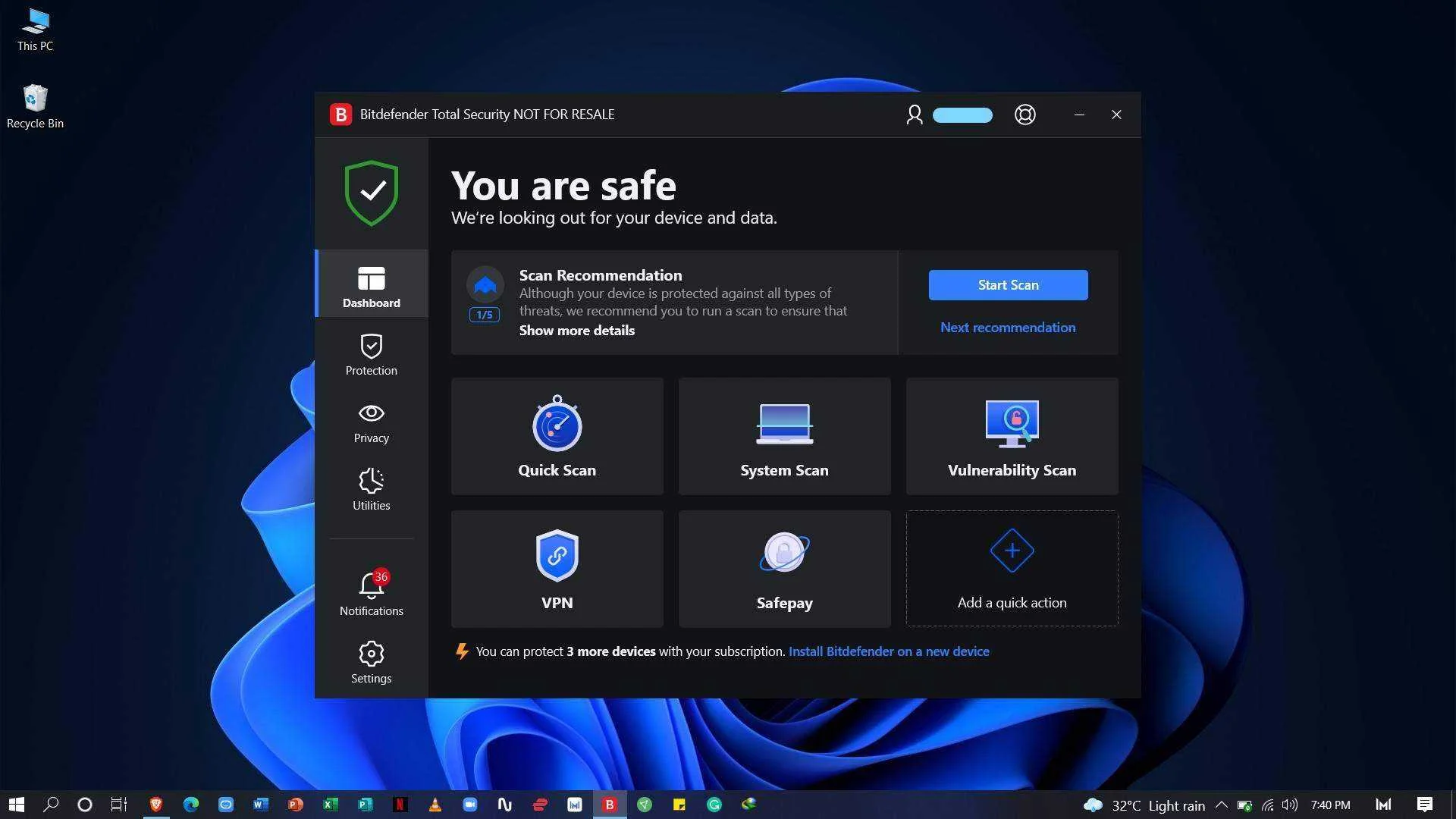Open the Windows Start menu
1456x819 pixels.
(16, 805)
